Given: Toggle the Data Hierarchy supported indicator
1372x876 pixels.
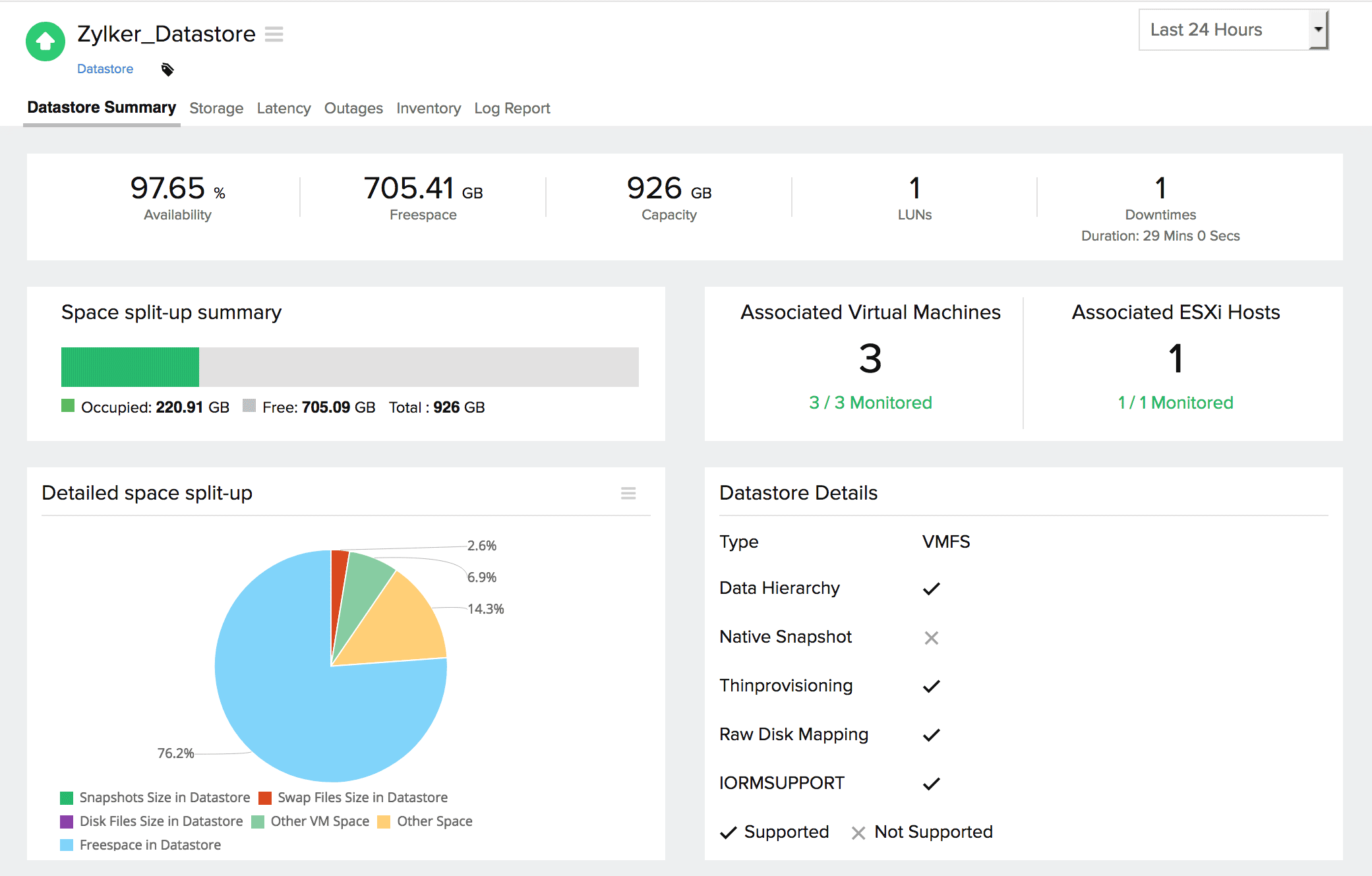Looking at the screenshot, I should (931, 589).
